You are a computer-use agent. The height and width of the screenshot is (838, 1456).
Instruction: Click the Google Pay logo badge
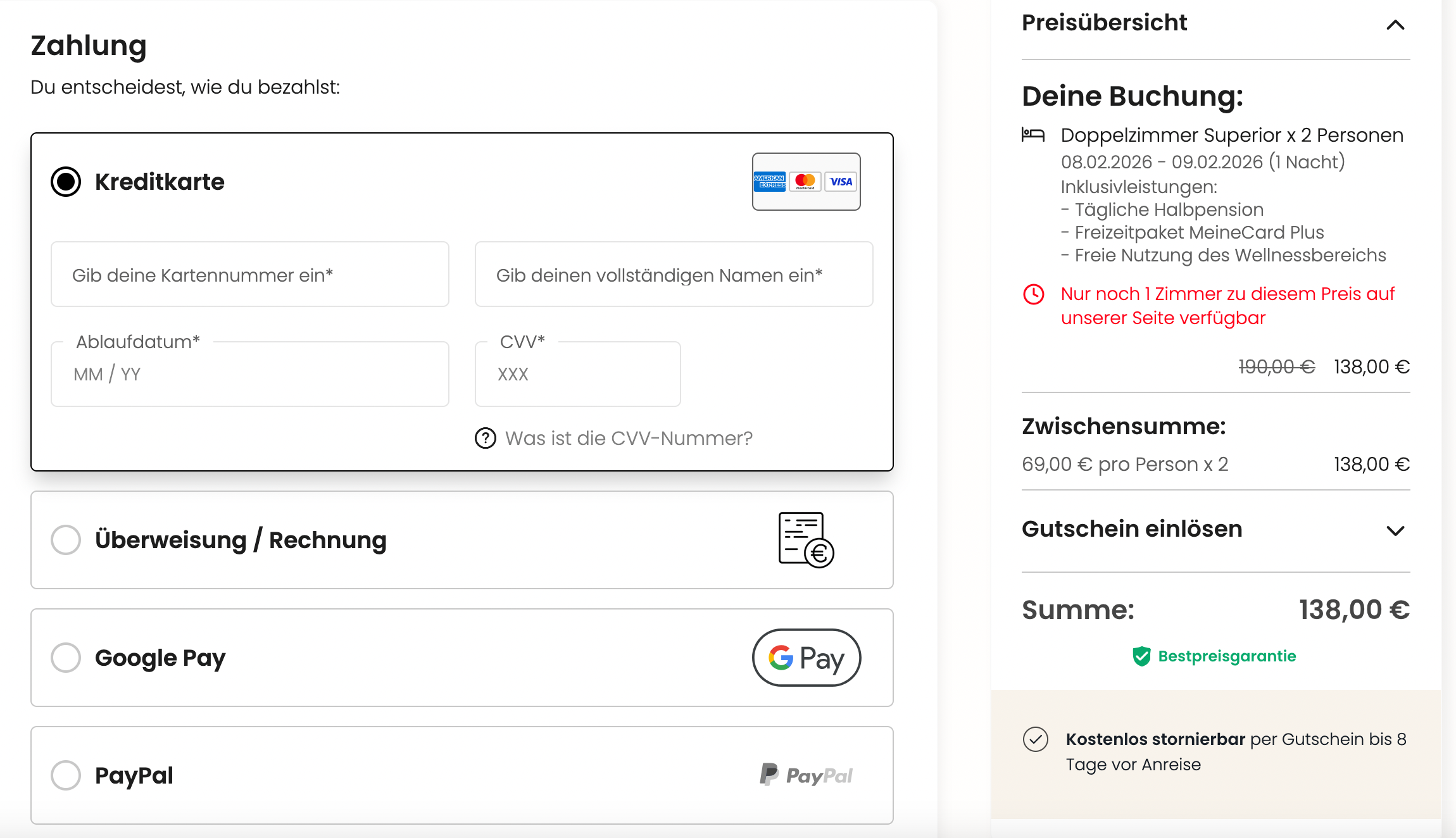coord(806,658)
